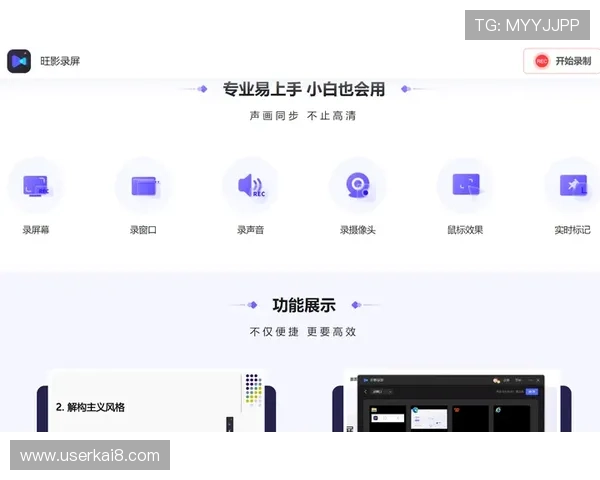Viewport: 600px width, 480px height.
Task: Click the 专业易上手 小白也会用 heading
Action: tap(304, 89)
